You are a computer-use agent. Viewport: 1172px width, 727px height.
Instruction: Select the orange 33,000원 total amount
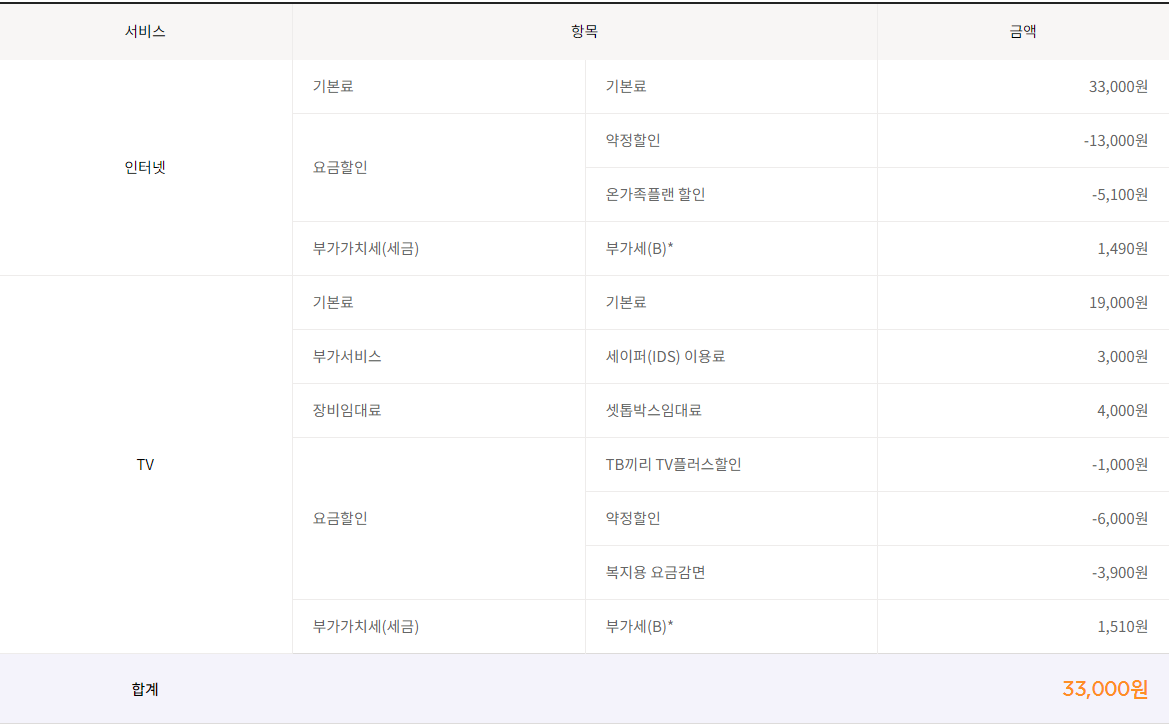tap(1104, 689)
